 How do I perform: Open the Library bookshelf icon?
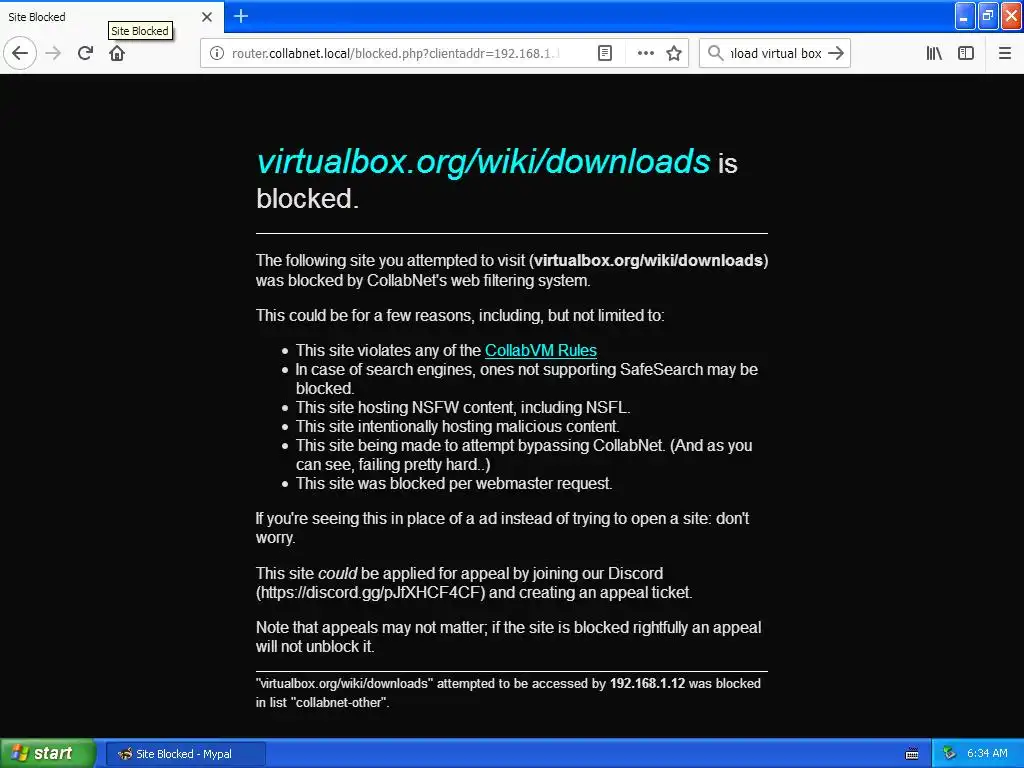click(934, 54)
